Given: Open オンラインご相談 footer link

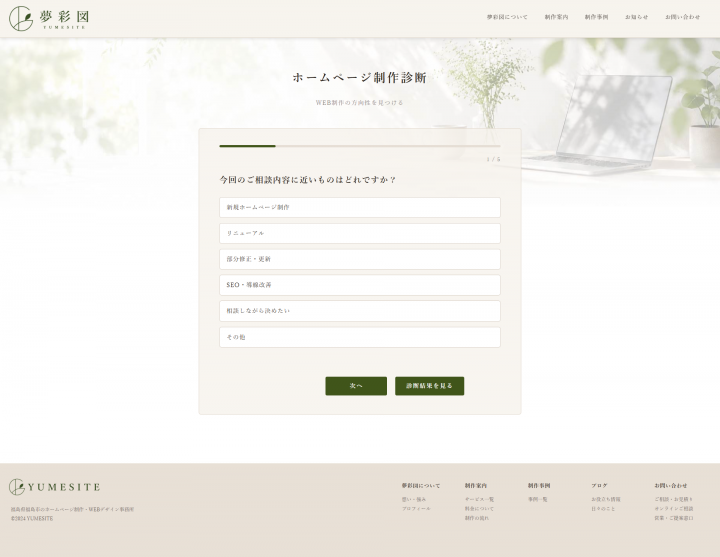Looking at the screenshot, I should [674, 509].
